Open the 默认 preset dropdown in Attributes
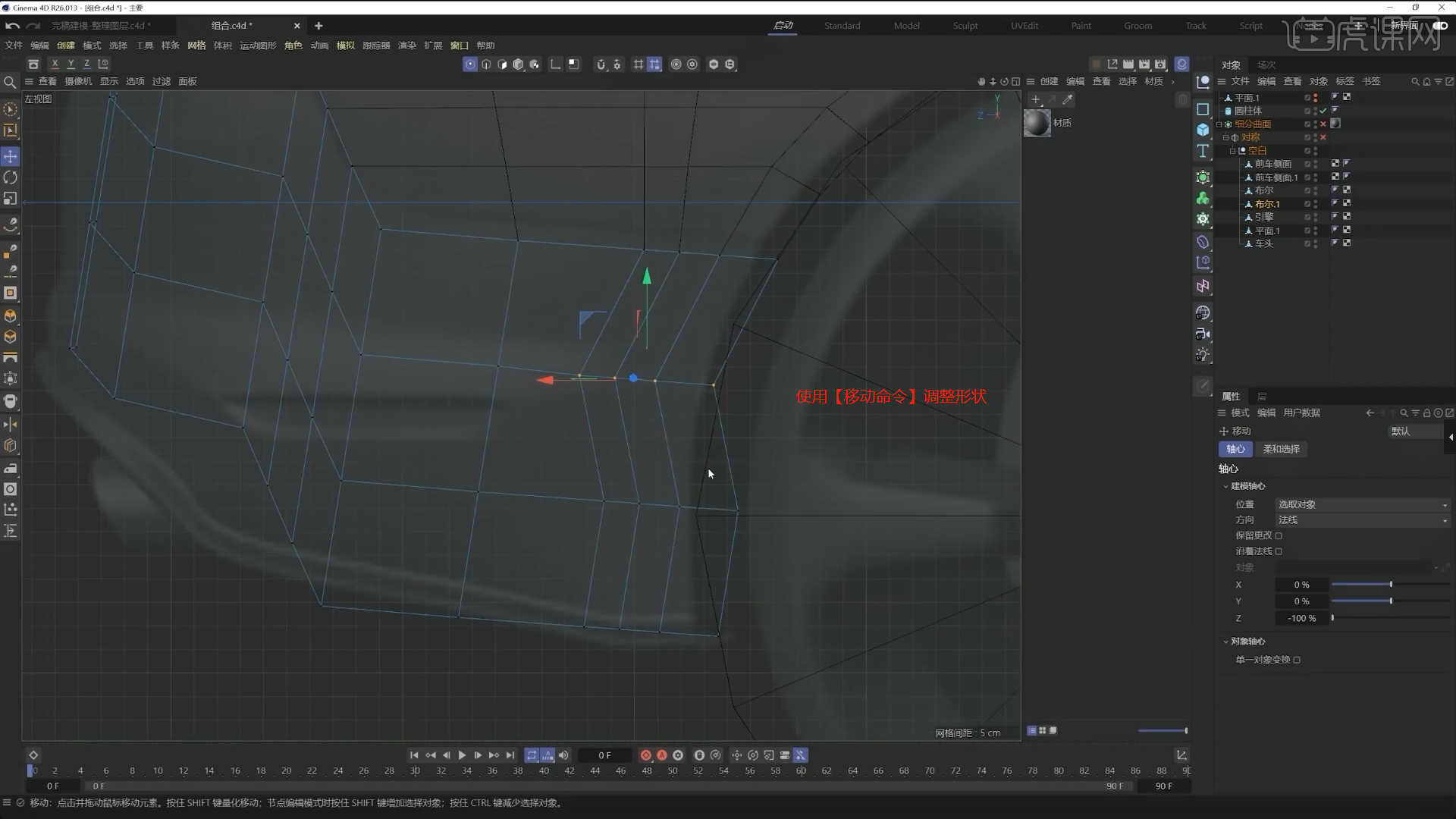 (1415, 431)
